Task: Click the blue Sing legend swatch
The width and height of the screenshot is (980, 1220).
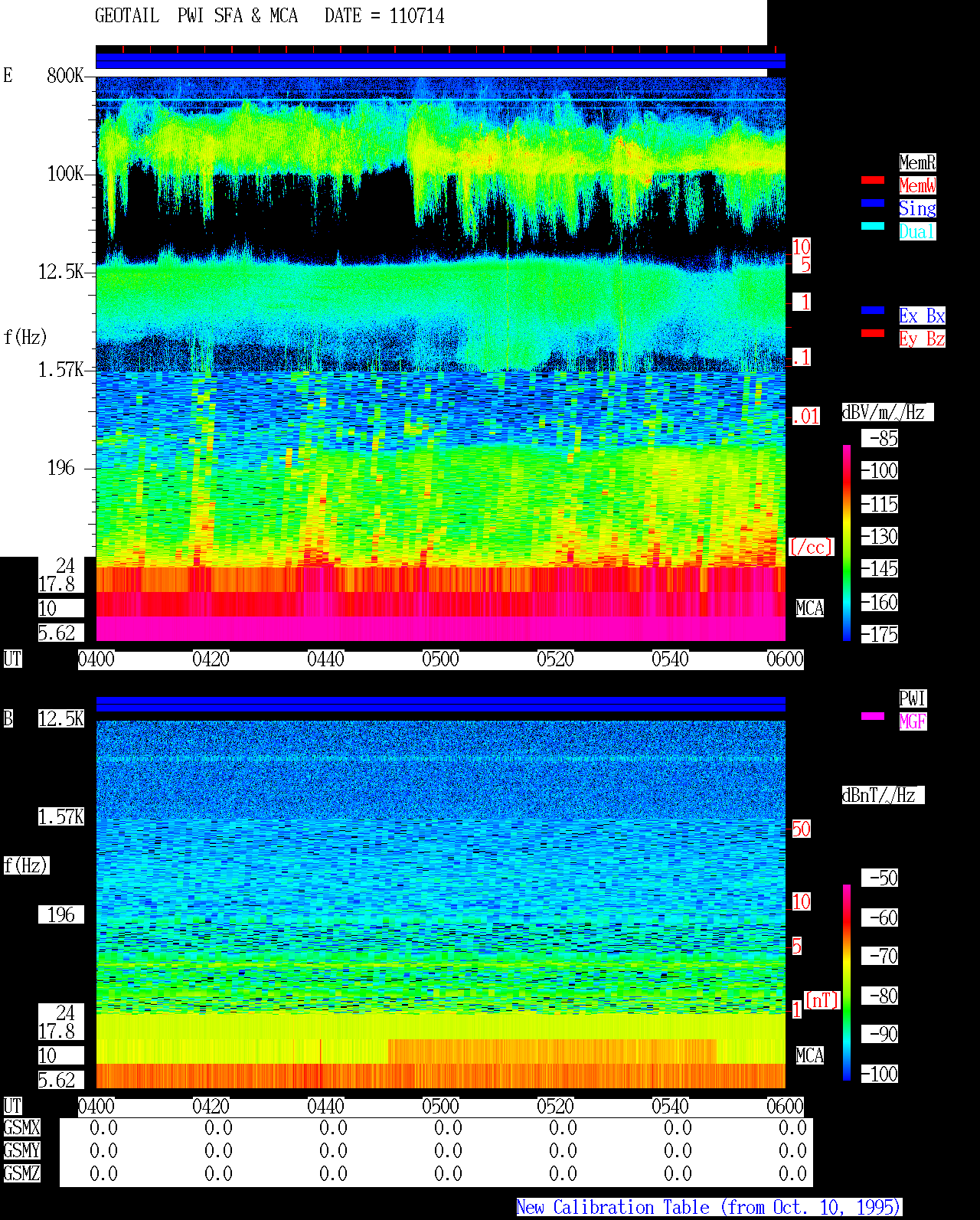Action: tap(873, 203)
